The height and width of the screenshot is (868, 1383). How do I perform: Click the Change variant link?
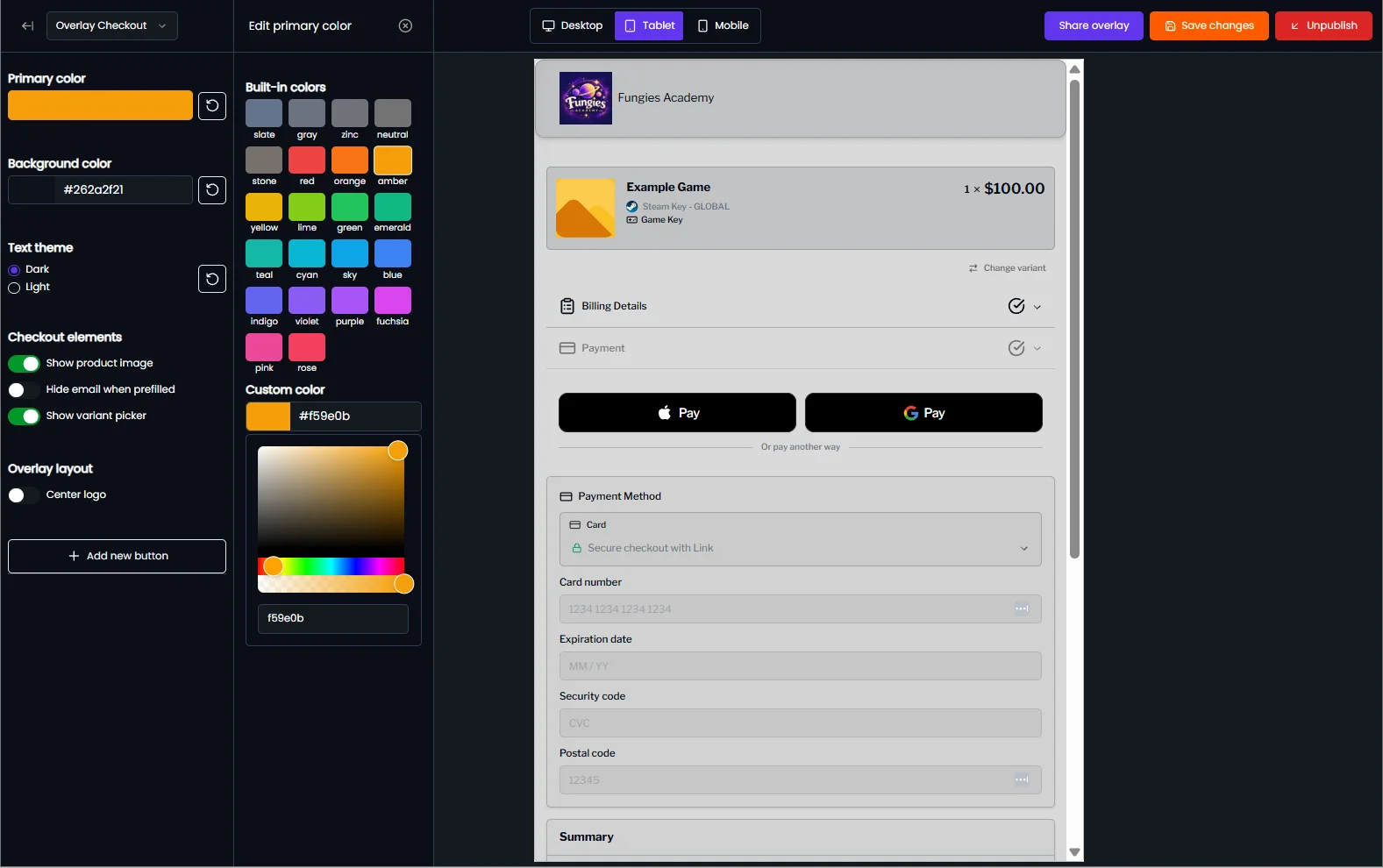(1007, 268)
